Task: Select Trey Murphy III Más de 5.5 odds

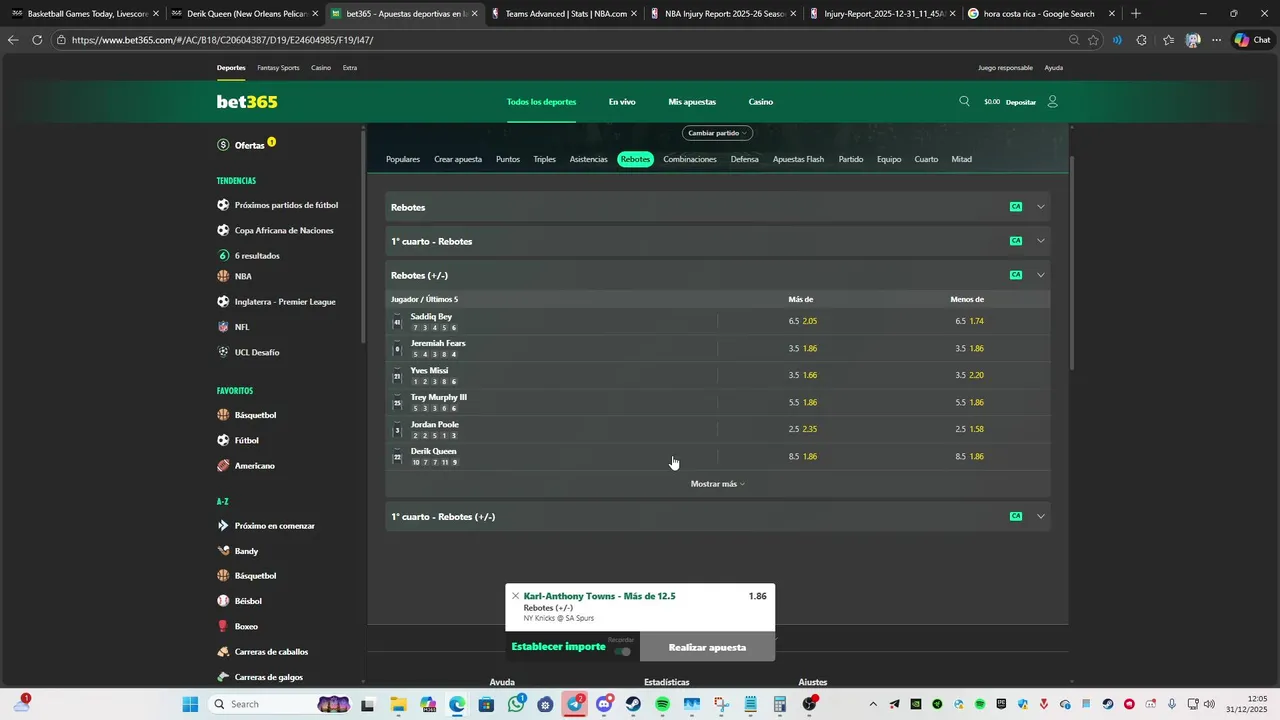Action: [802, 402]
